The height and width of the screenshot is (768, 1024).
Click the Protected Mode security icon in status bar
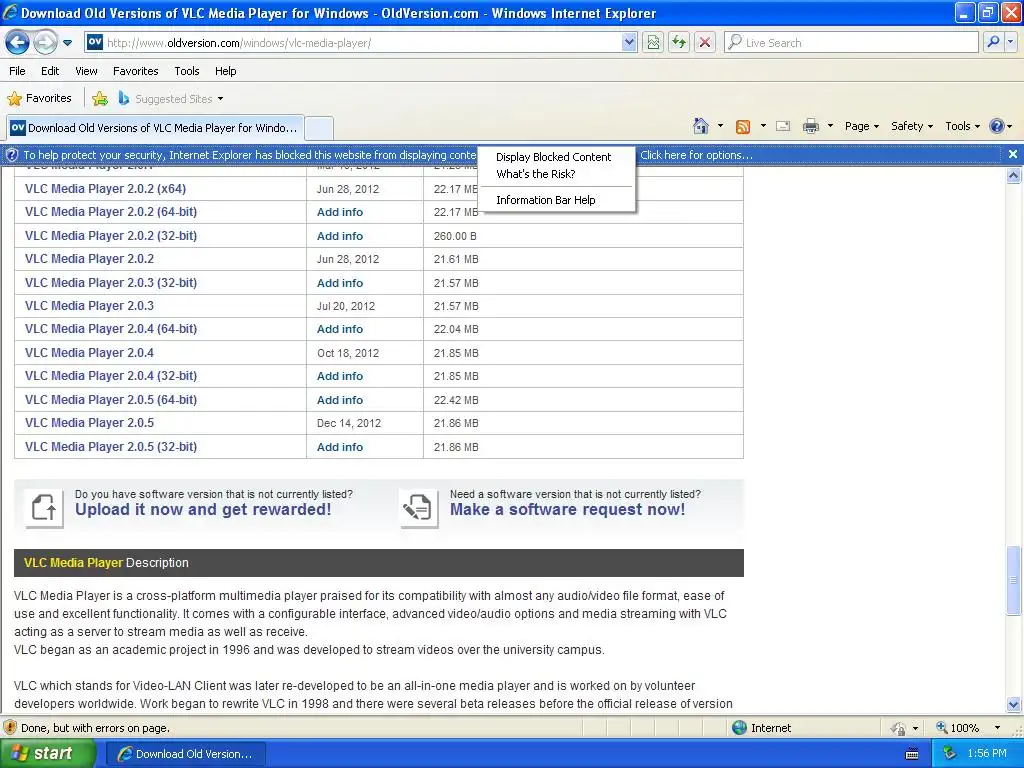899,728
